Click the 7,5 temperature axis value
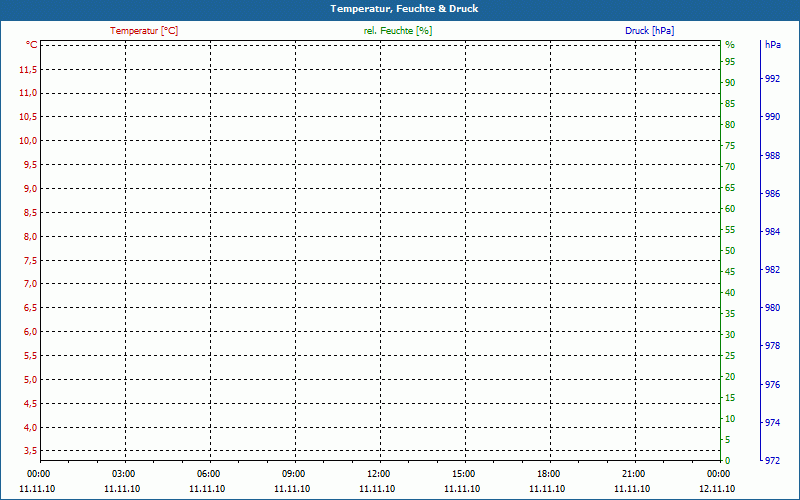Image resolution: width=800 pixels, height=500 pixels. click(31, 261)
